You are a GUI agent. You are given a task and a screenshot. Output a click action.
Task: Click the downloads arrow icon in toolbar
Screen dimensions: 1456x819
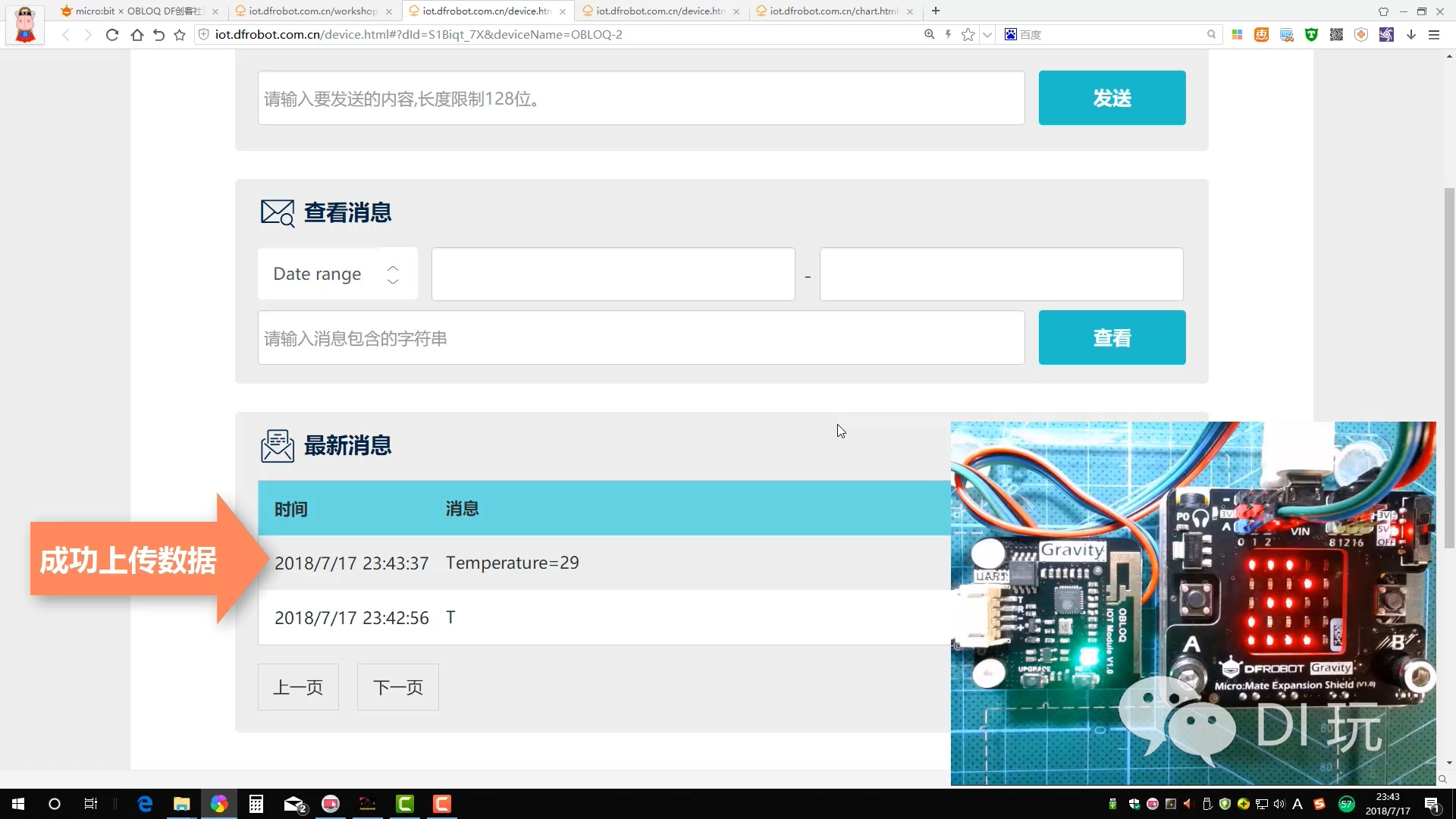[x=1410, y=34]
